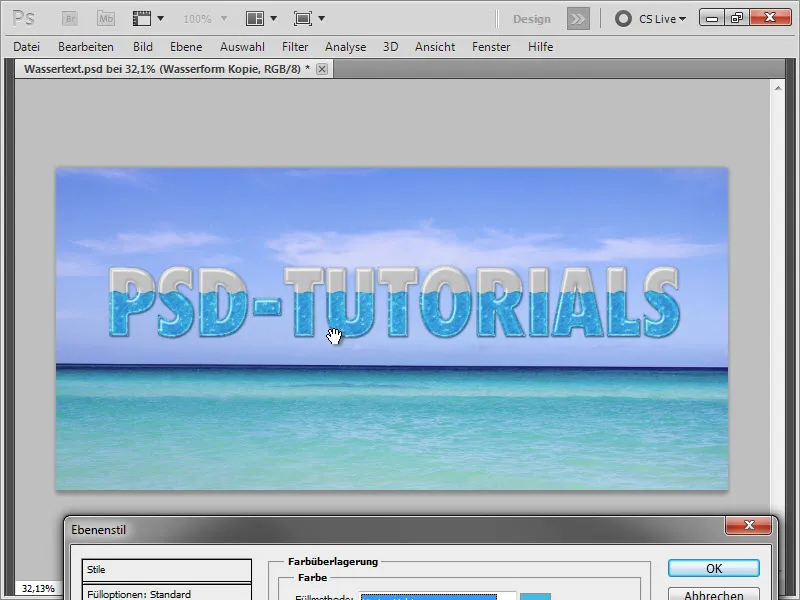Launch Adobe Bridge via Br icon
Image resolution: width=800 pixels, height=600 pixels.
[x=70, y=19]
